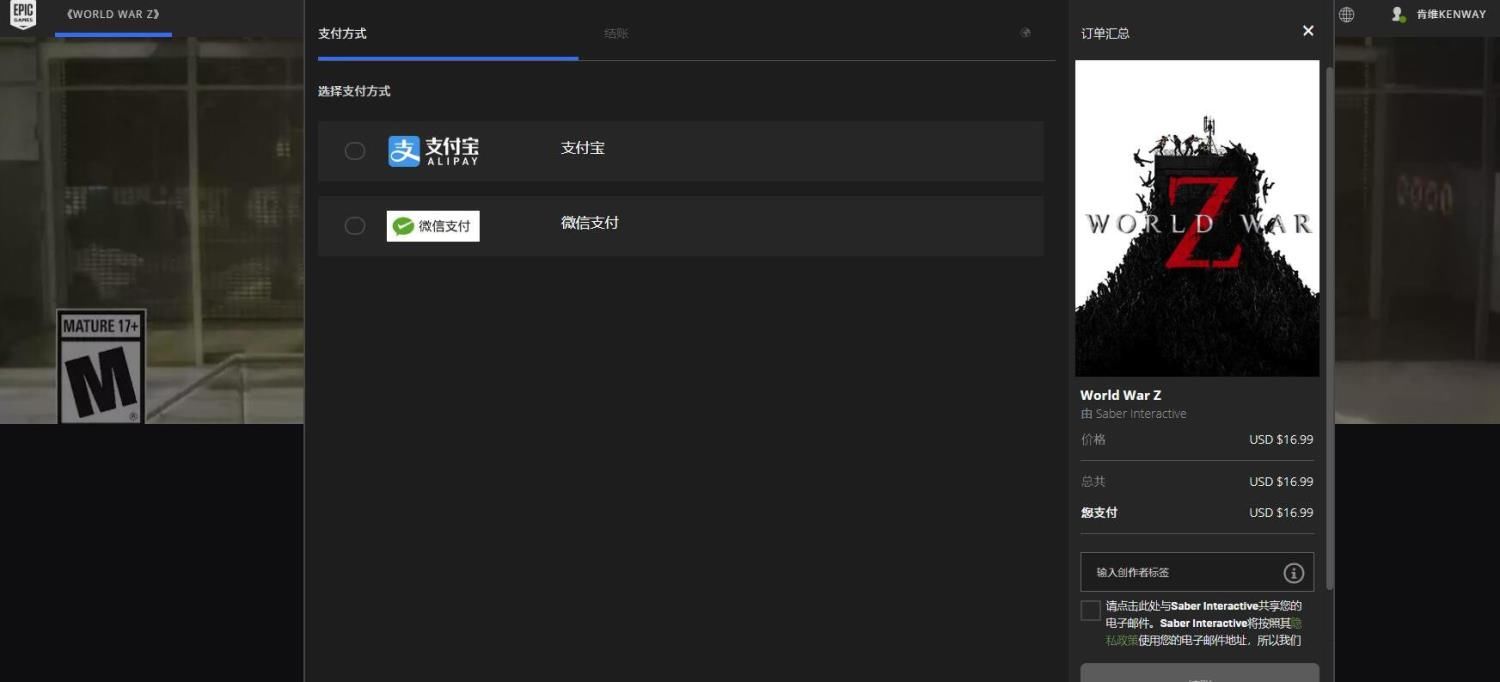Viewport: 1500px width, 682px height.
Task: Open the 《WORLD WAR Z》 store tab
Action: (x=113, y=15)
